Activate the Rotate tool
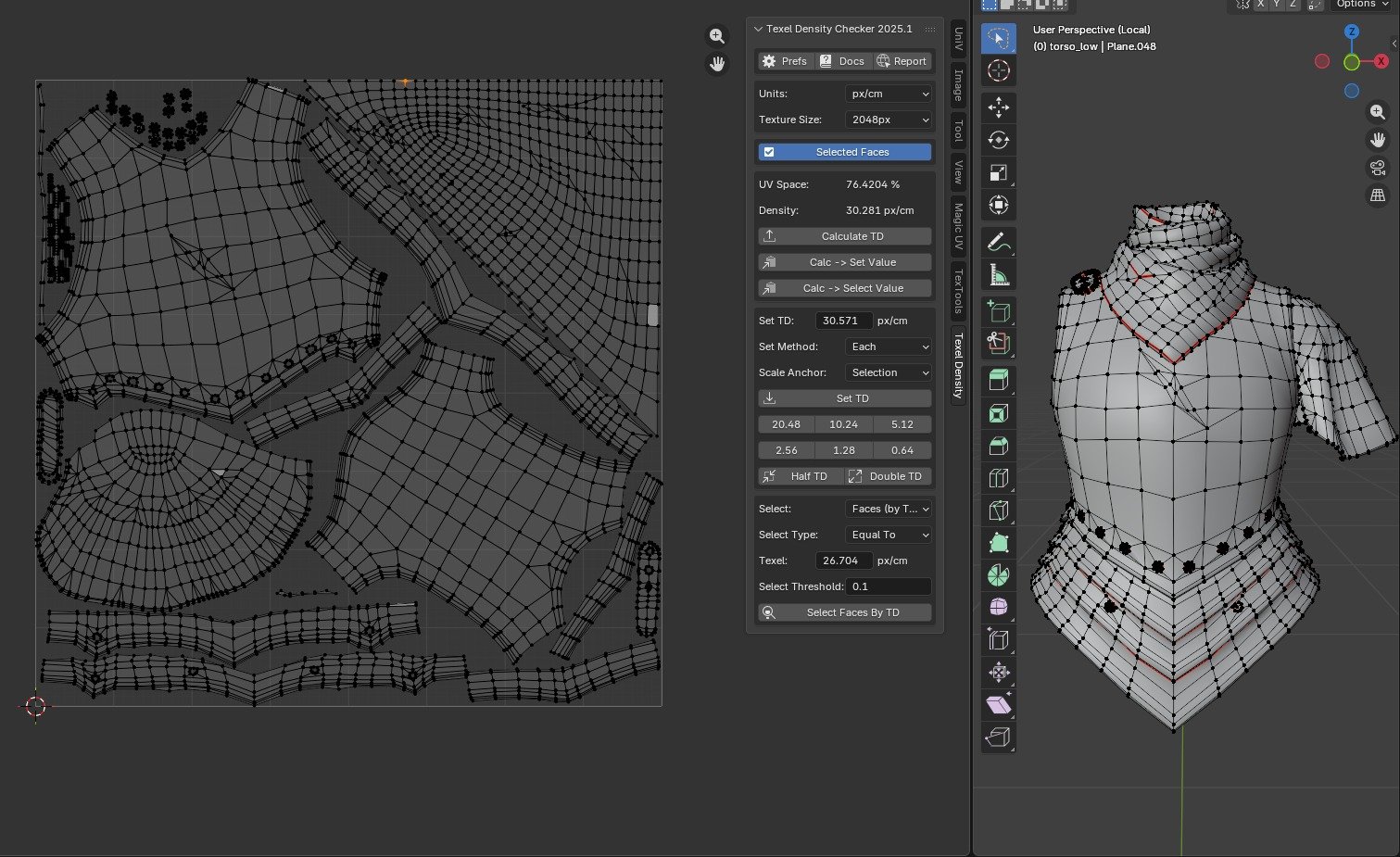Screen dimensions: 1400x857 (x=998, y=140)
